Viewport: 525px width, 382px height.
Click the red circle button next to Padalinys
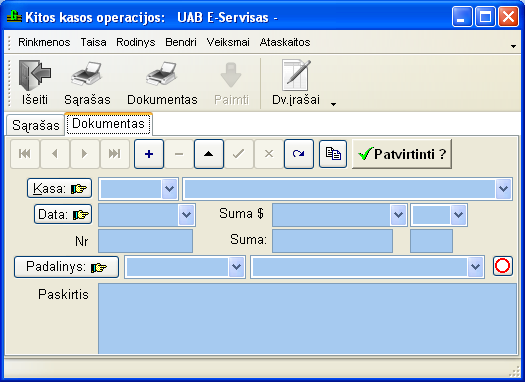pos(503,266)
